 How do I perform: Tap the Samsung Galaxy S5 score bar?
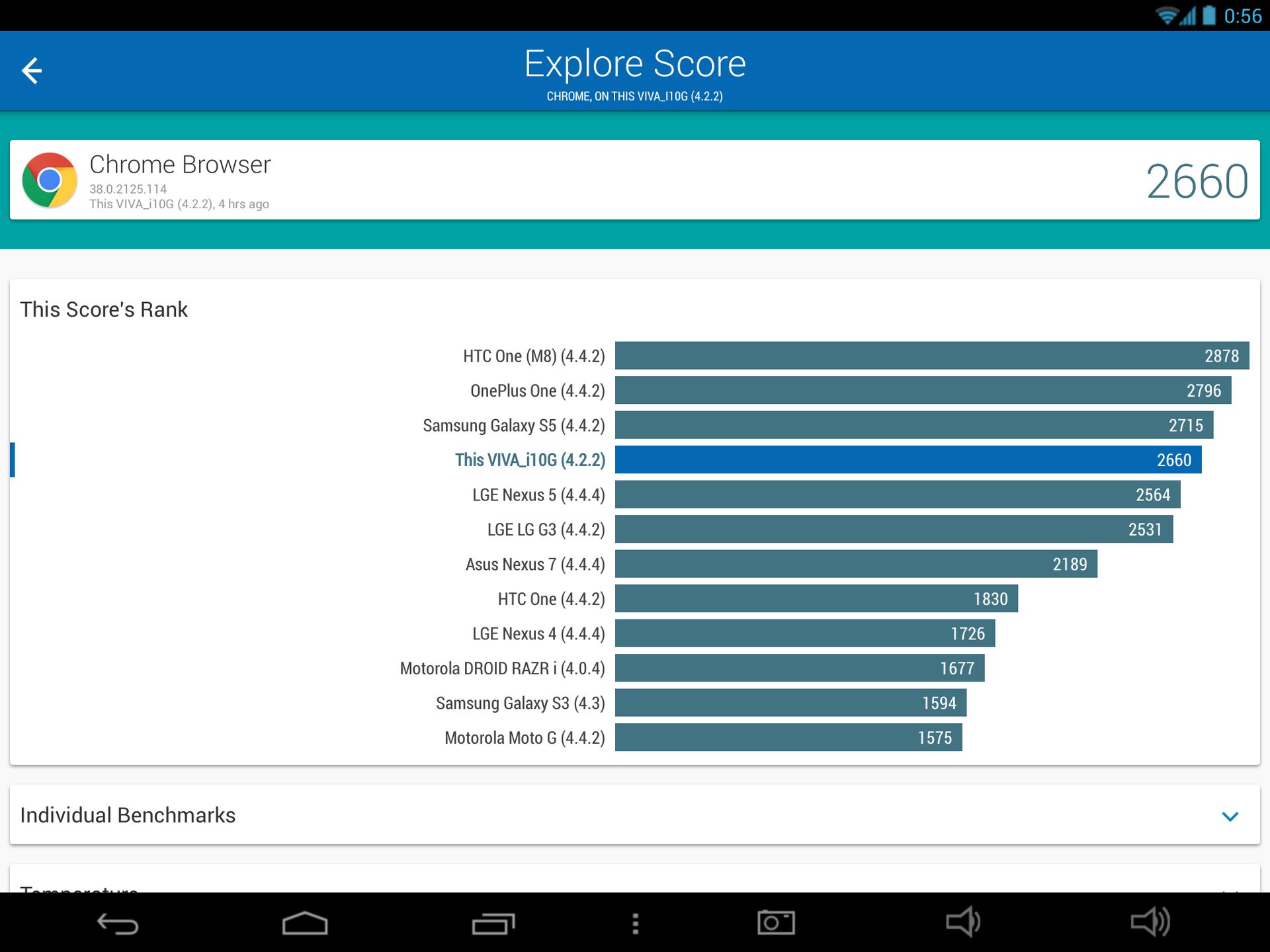(913, 425)
